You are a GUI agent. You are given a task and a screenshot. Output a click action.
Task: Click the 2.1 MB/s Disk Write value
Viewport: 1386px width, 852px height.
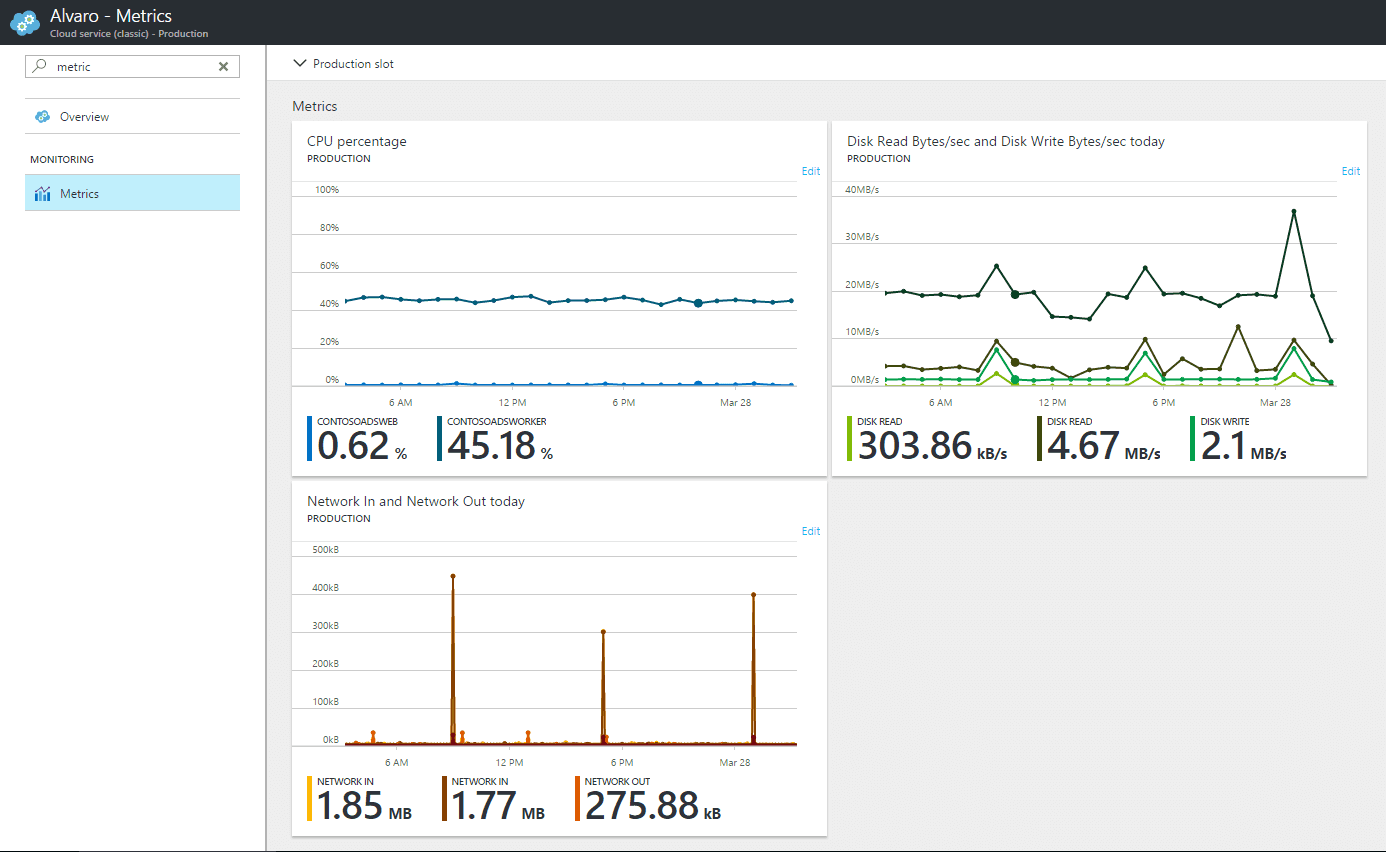[1243, 446]
